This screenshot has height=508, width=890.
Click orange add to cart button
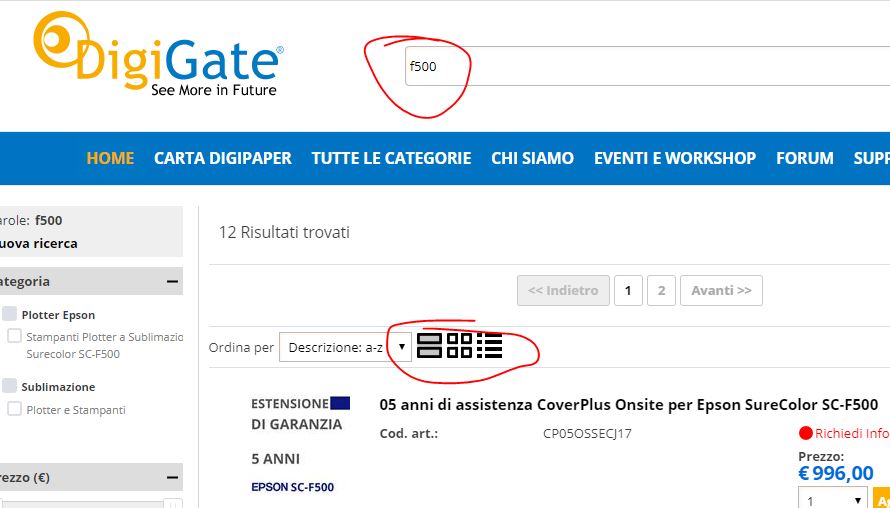pyautogui.click(x=881, y=498)
